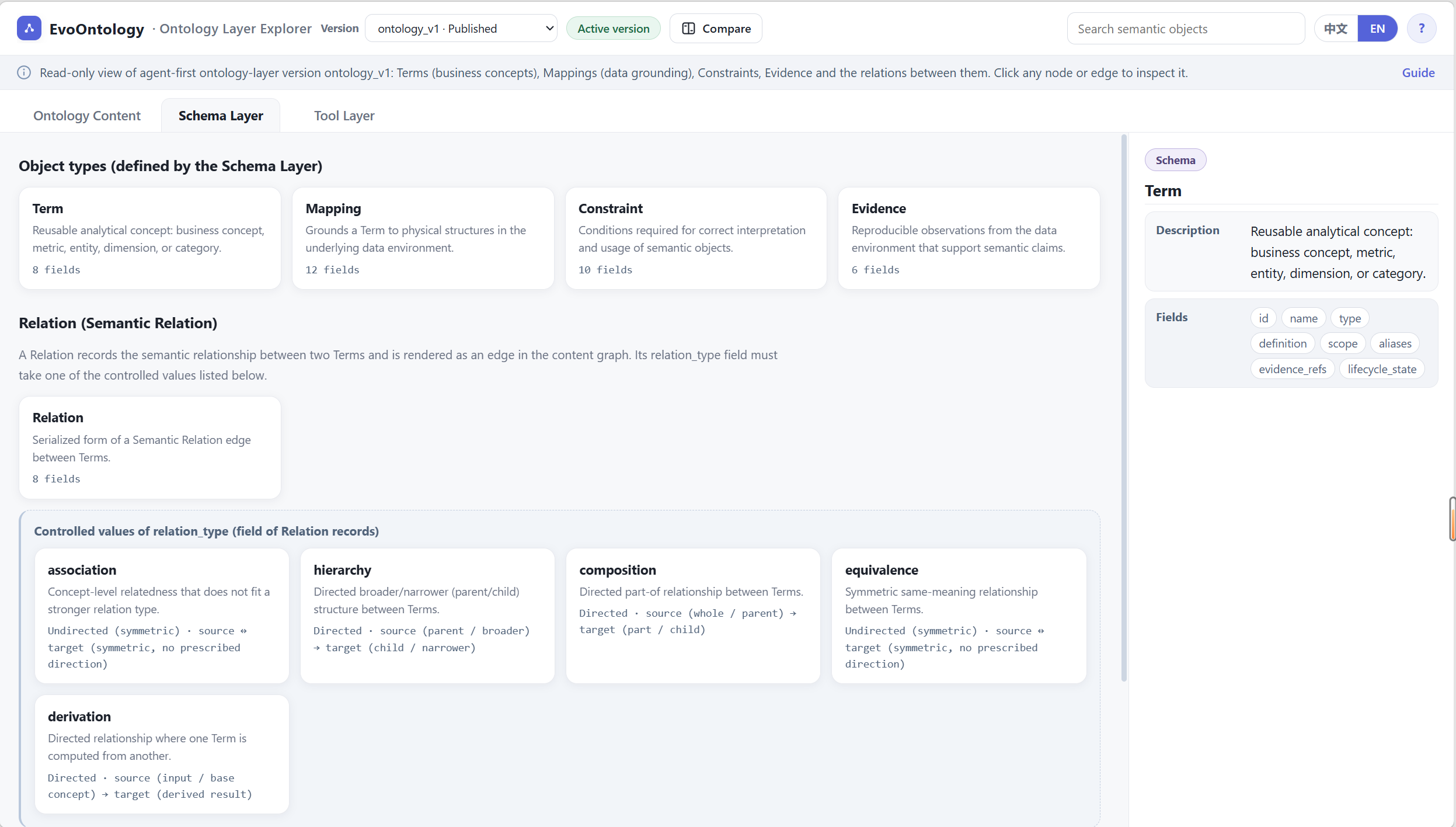Click the evidence_refs field chip
The width and height of the screenshot is (1456, 827).
click(x=1293, y=369)
